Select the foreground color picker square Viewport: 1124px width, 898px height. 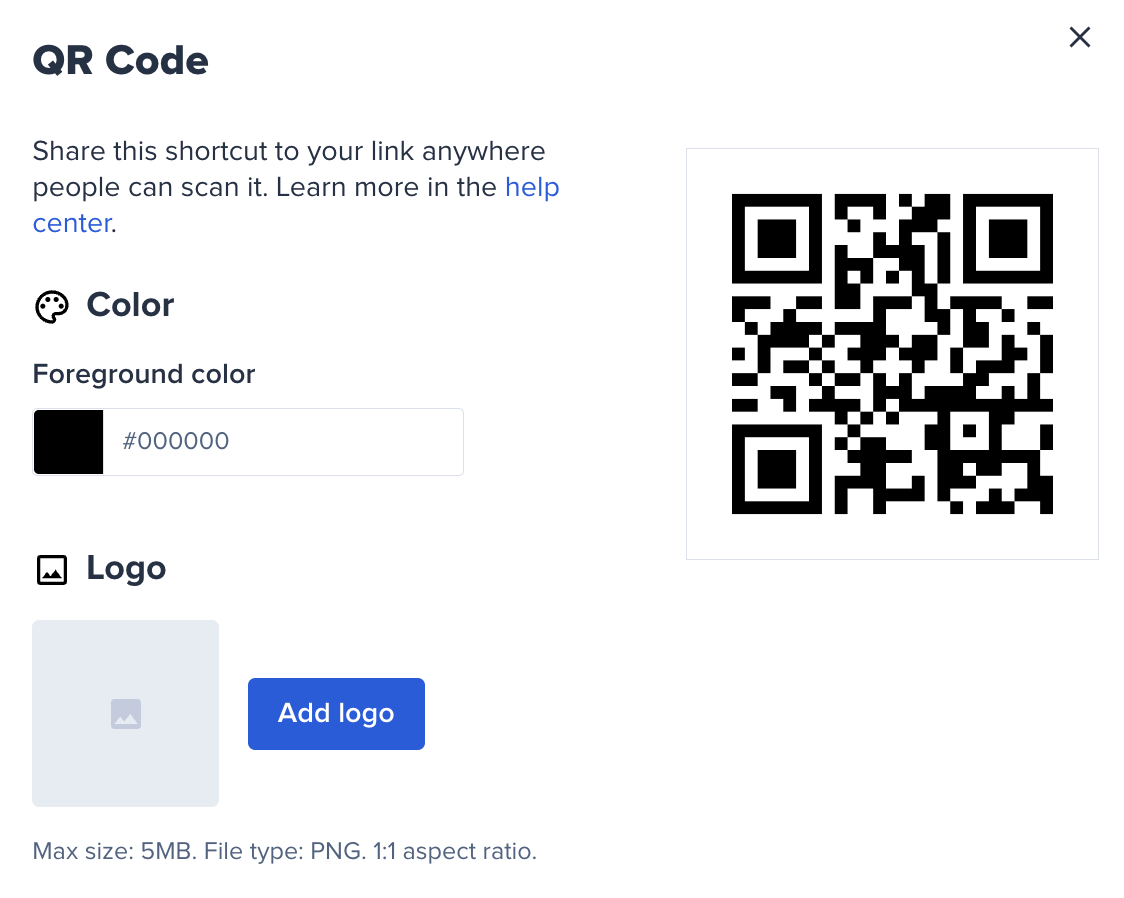point(68,441)
